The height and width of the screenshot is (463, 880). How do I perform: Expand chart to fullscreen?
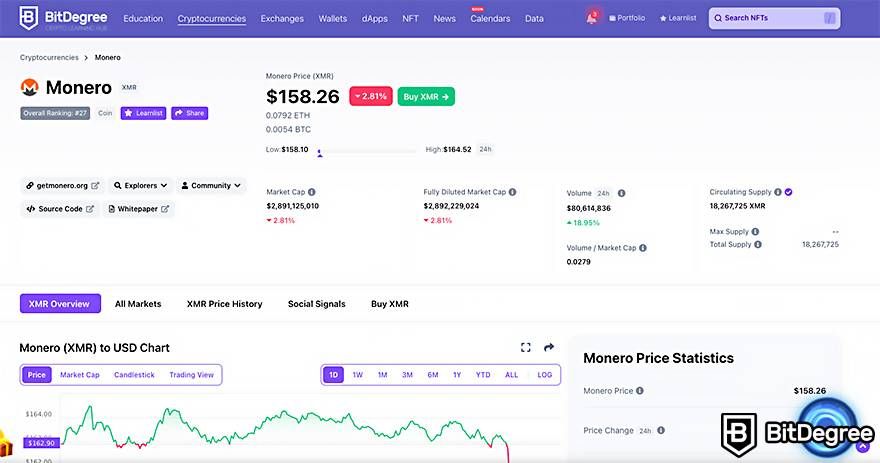pyautogui.click(x=525, y=347)
